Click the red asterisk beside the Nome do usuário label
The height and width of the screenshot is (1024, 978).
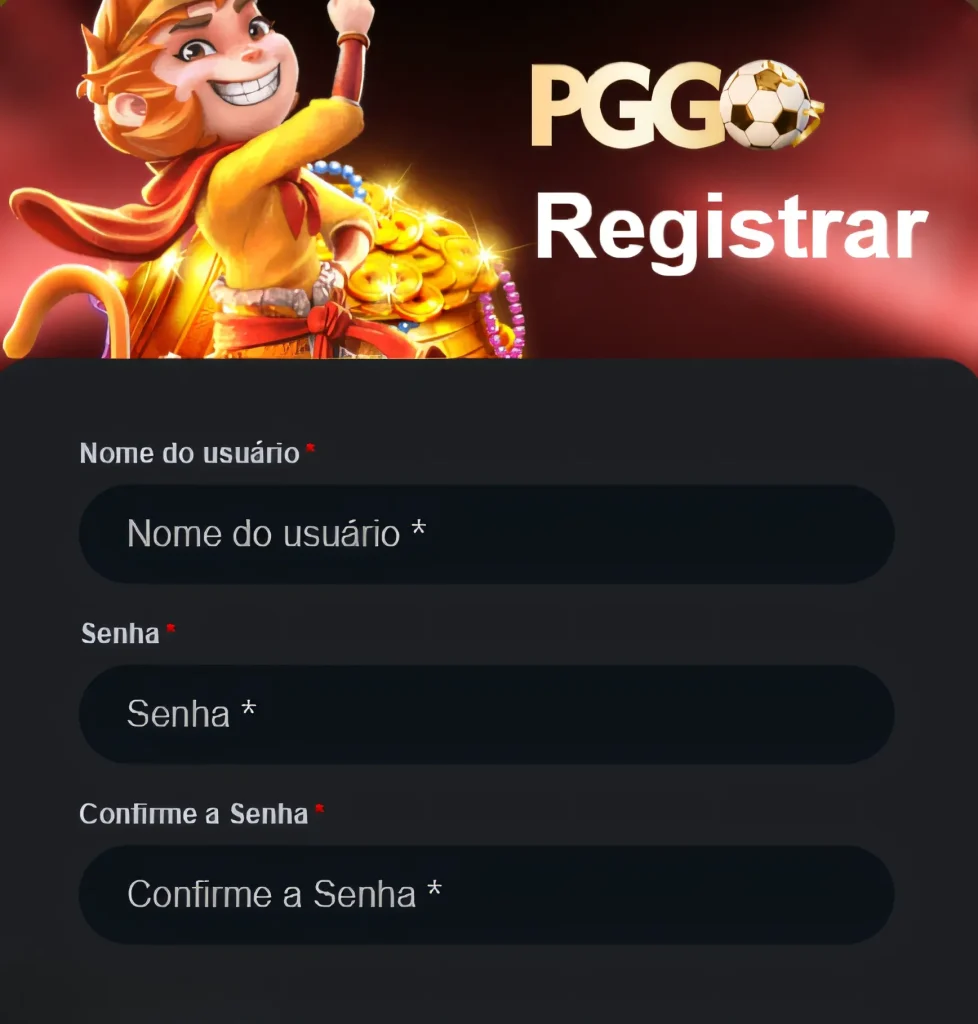point(311,447)
